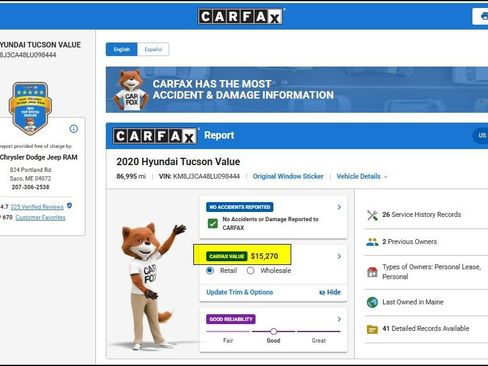Expand the Good Reliability chevron
This screenshot has height=366, width=488.
tap(339, 319)
